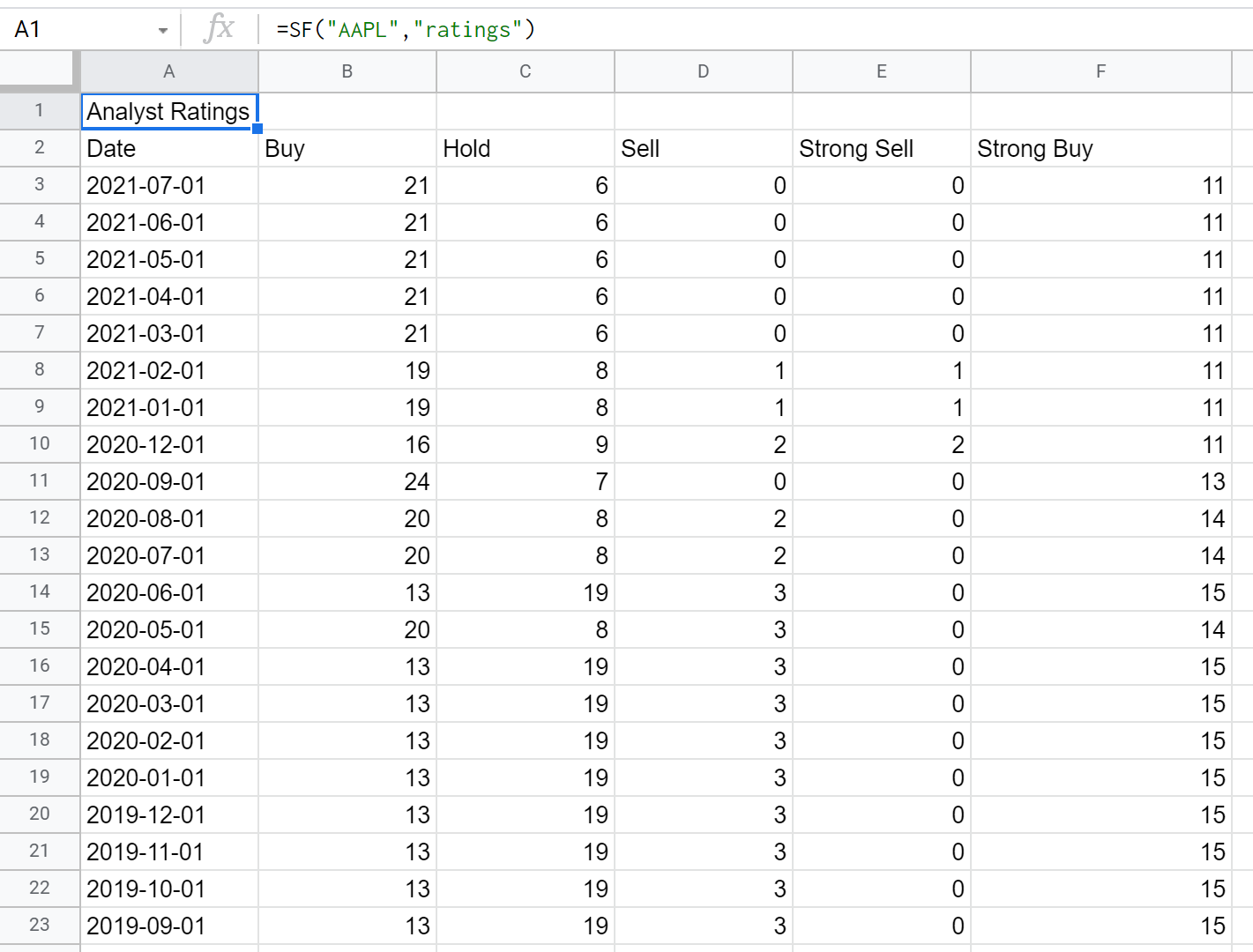Screen dimensions: 1253x952
Task: Select the date cell 2019-12-01
Action: click(169, 815)
